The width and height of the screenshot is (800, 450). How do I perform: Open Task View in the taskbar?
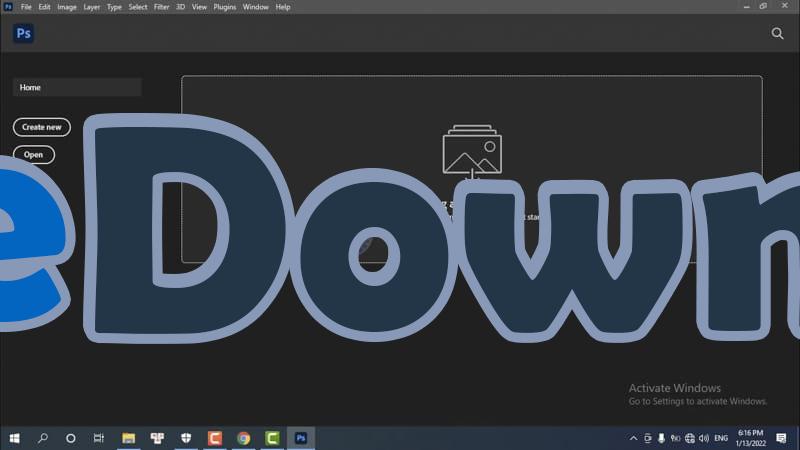(99, 438)
